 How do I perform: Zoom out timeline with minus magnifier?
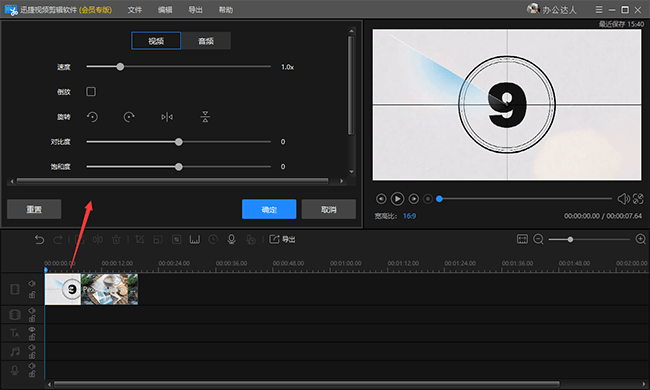click(538, 239)
